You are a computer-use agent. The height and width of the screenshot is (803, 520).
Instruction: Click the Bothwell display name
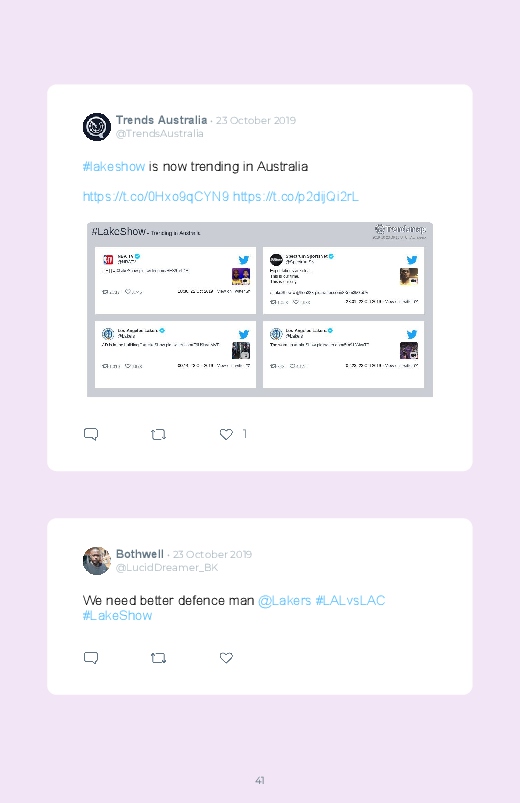(x=140, y=554)
